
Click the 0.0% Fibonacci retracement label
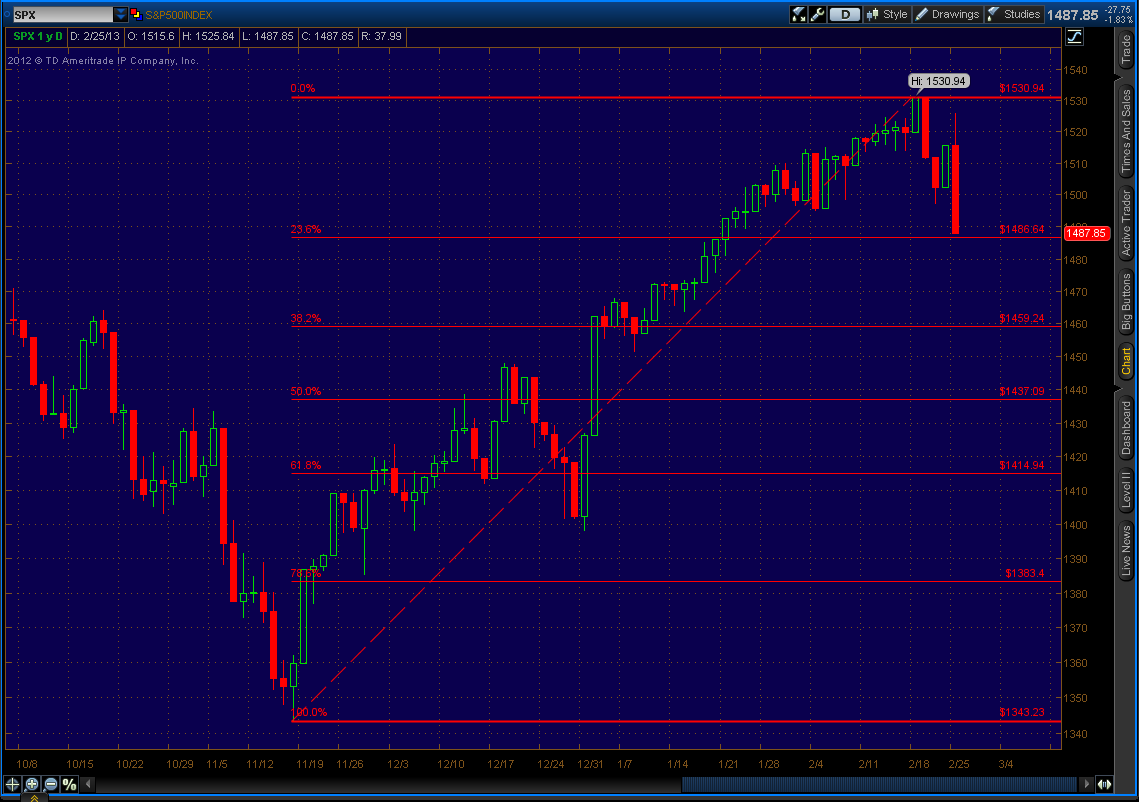(303, 89)
